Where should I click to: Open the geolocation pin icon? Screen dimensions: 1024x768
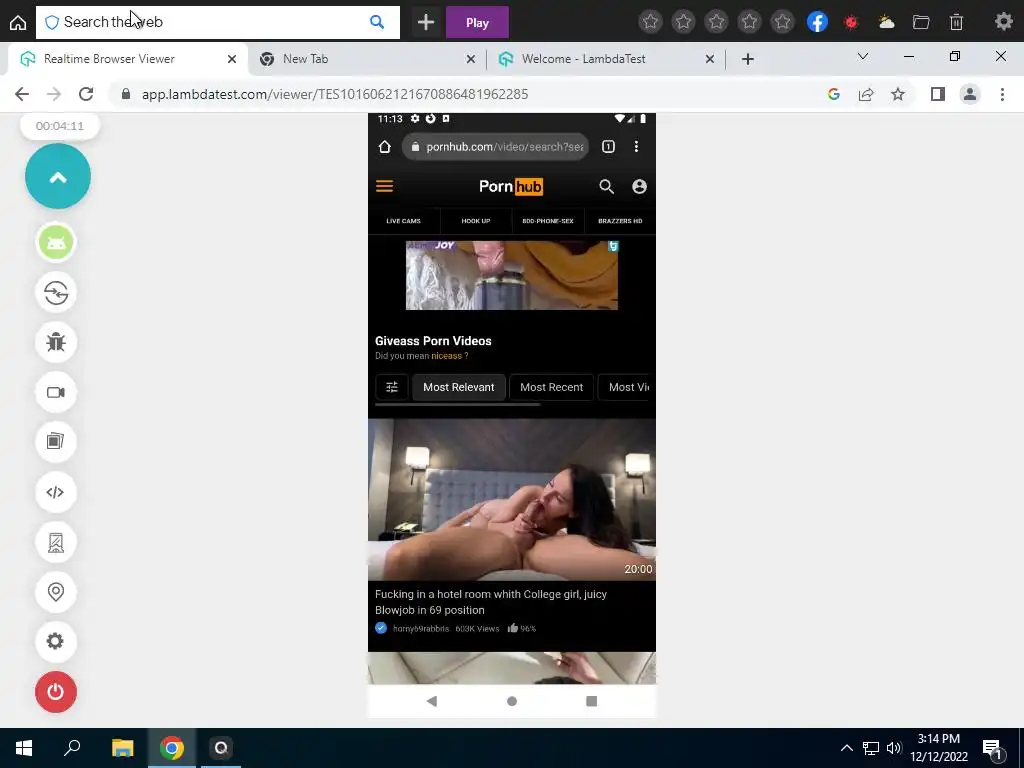(x=56, y=592)
